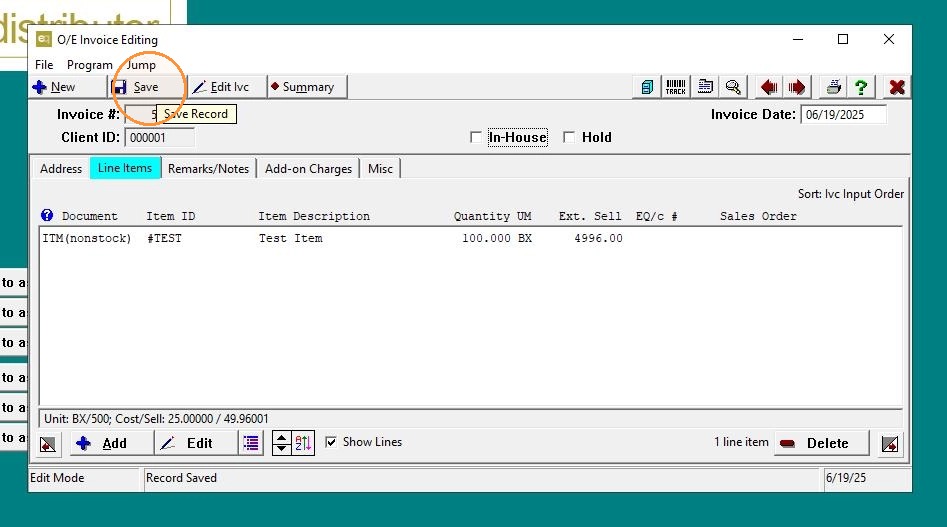Screen dimensions: 947x527
Task: Switch to the Address tab
Action: coord(61,168)
